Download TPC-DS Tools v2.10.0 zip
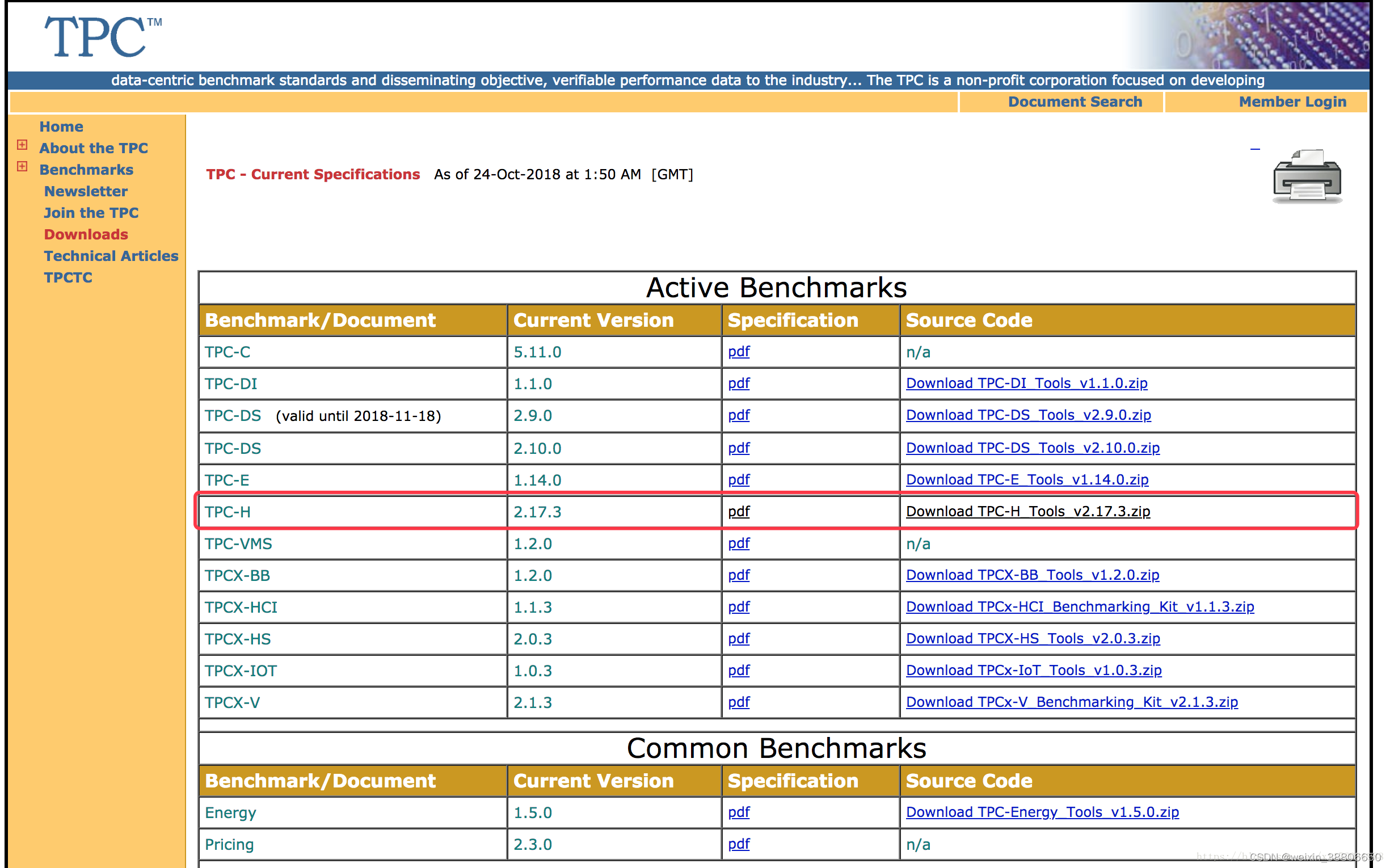 [1032, 448]
